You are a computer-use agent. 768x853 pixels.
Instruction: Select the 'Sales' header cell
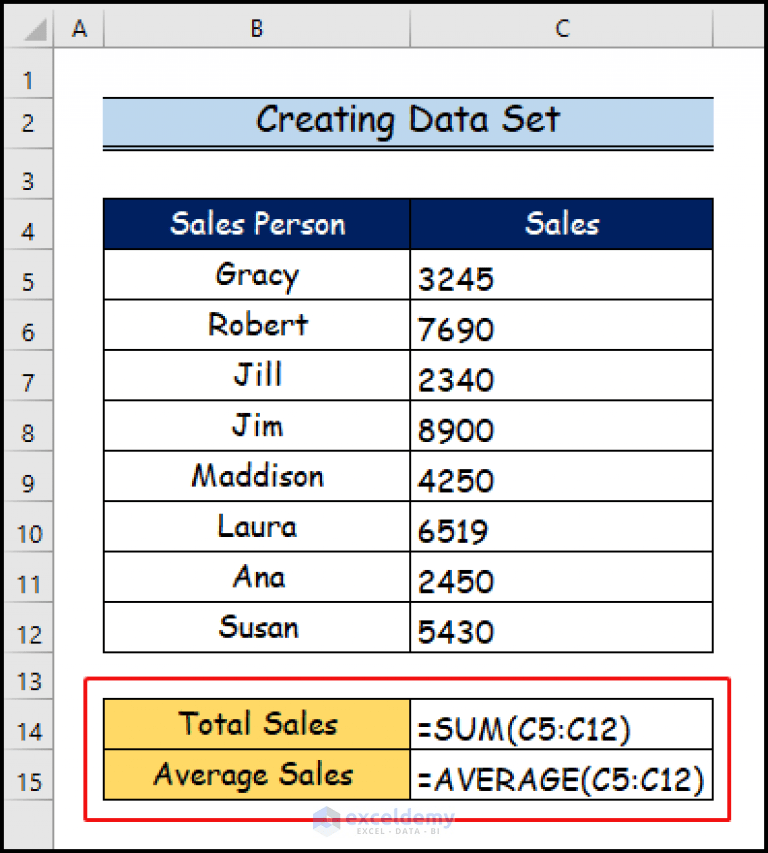pyautogui.click(x=561, y=223)
